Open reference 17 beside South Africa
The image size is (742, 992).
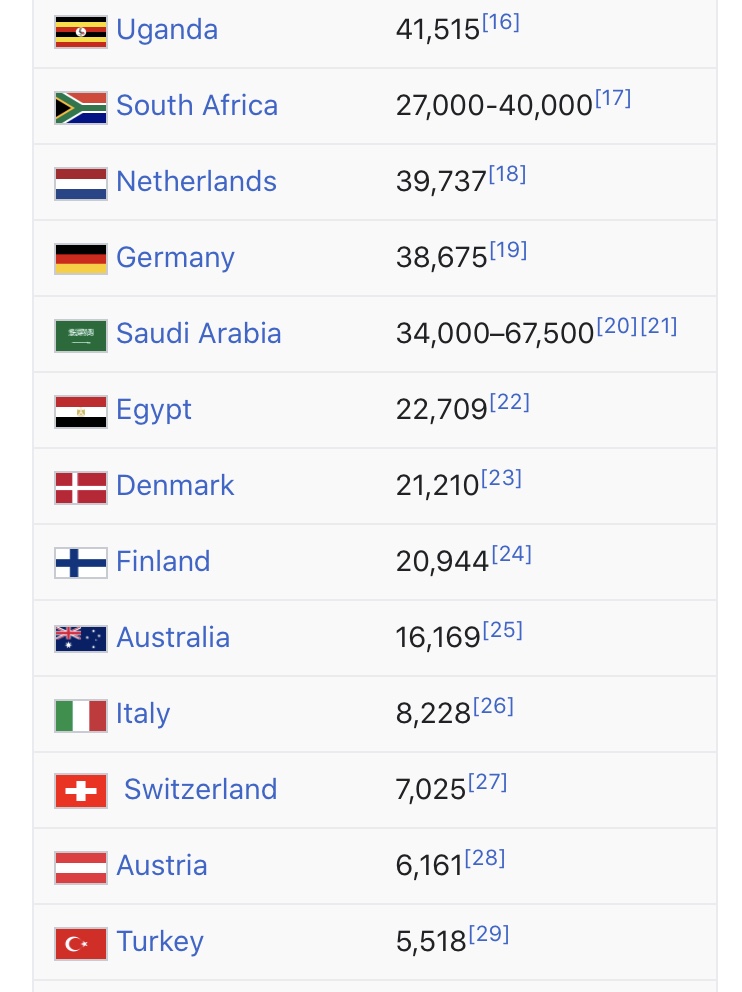pyautogui.click(x=613, y=98)
